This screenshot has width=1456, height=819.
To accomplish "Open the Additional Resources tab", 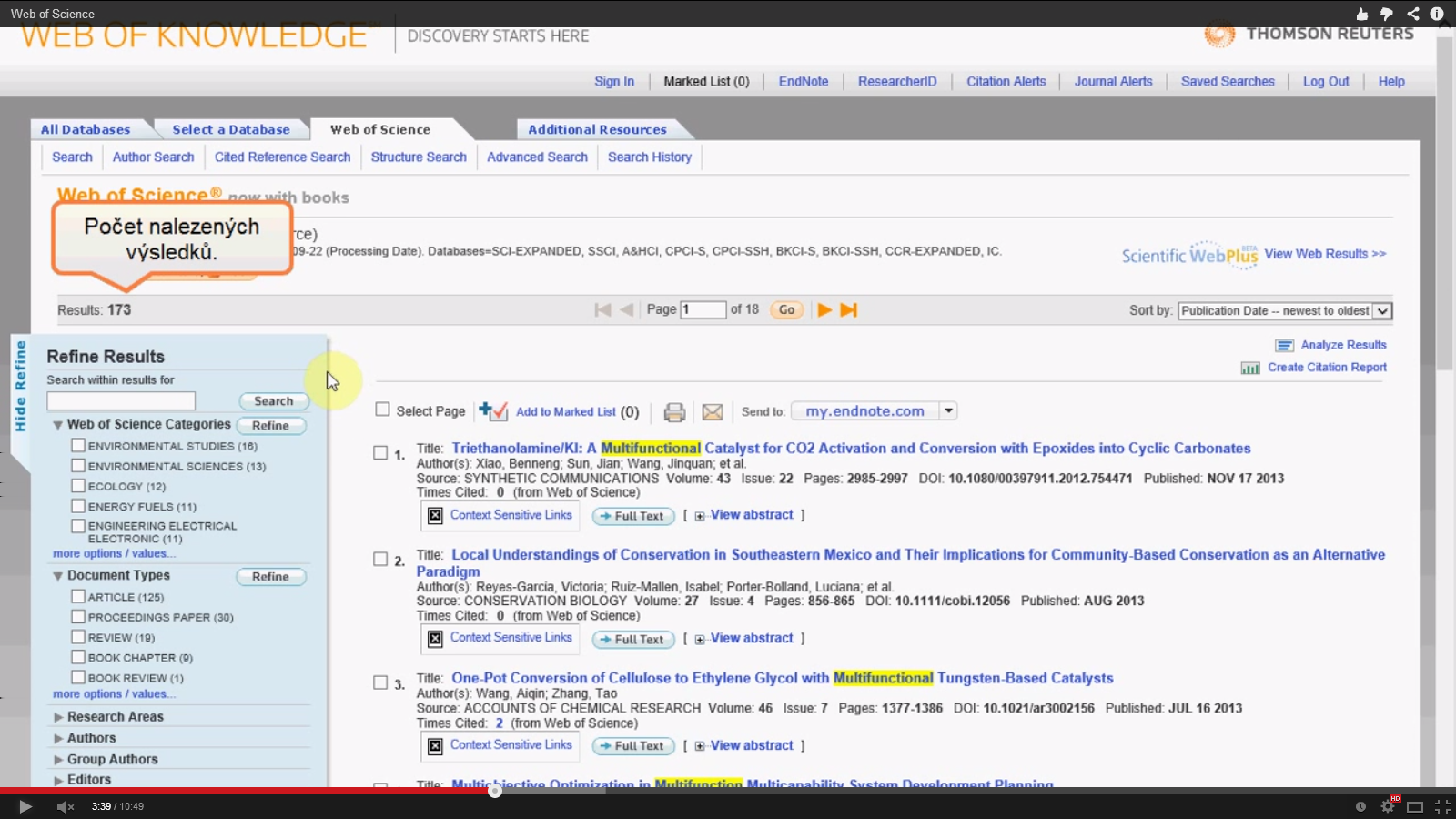I will (597, 129).
